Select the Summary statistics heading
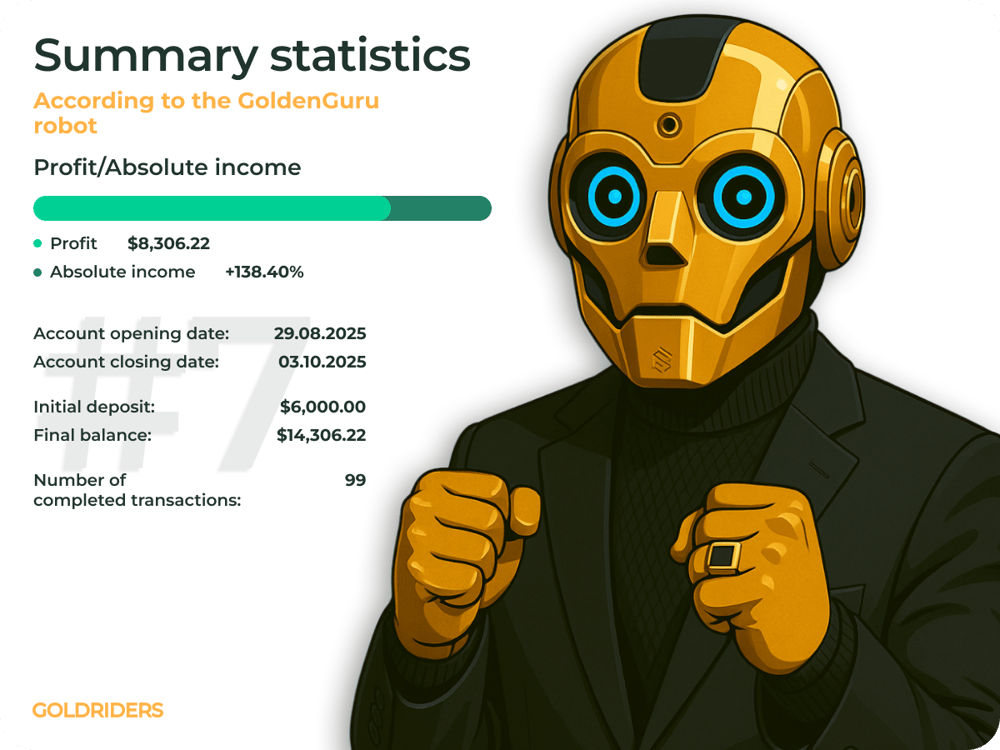This screenshot has height=750, width=1000. [x=252, y=55]
